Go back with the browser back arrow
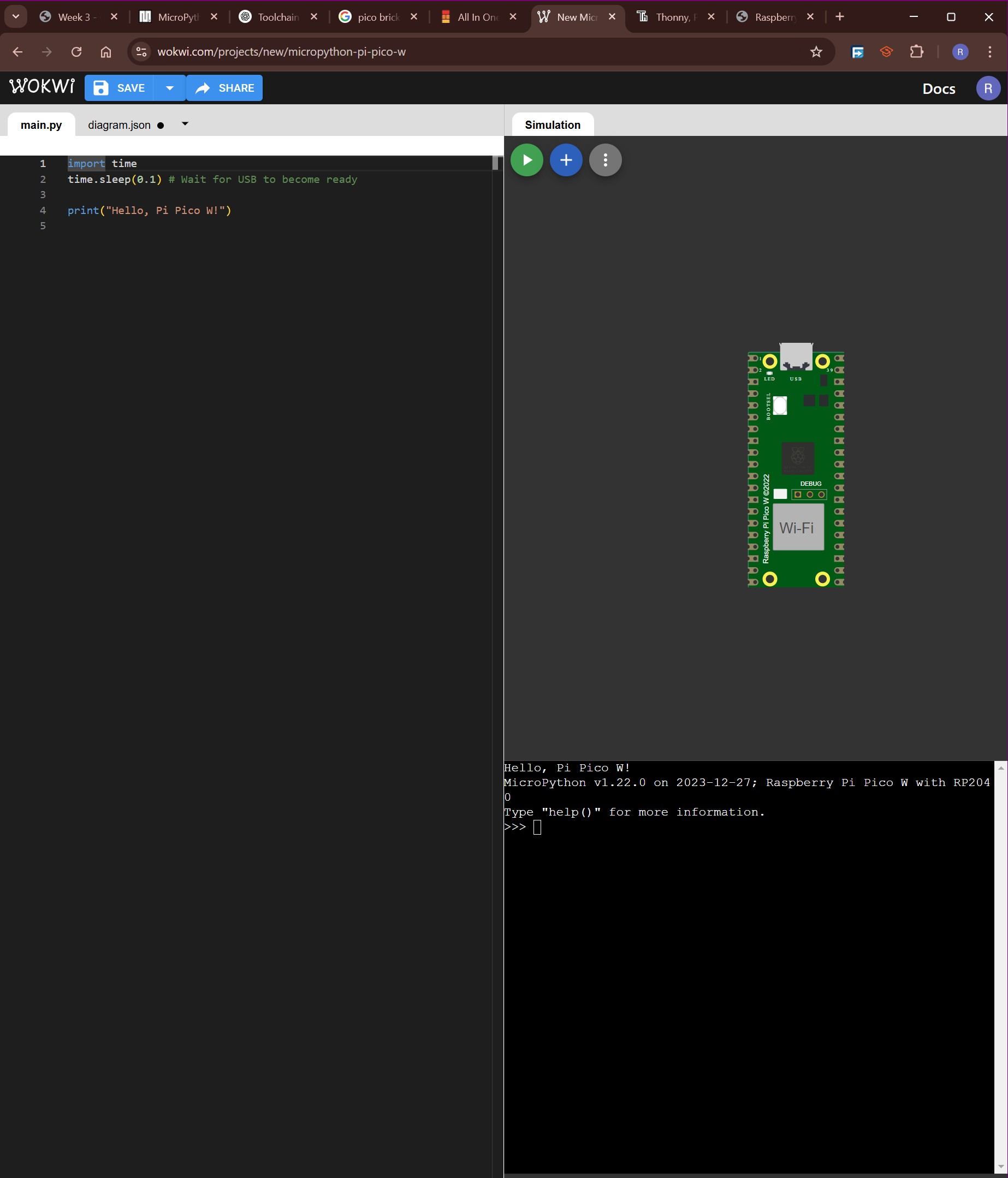 17,52
